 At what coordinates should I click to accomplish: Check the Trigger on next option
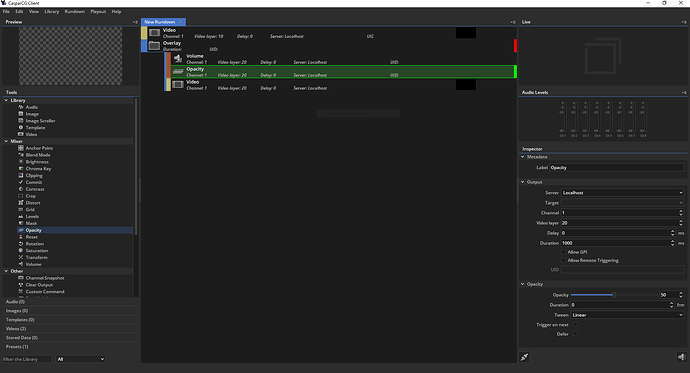(575, 325)
